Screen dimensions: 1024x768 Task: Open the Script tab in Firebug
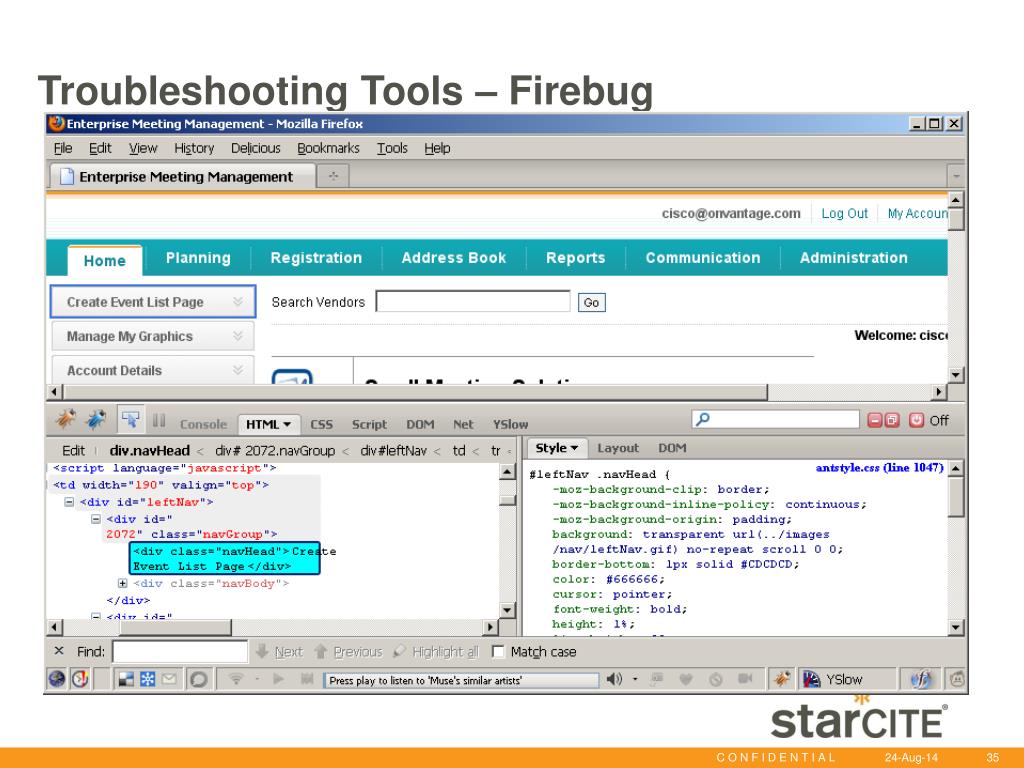[x=369, y=424]
